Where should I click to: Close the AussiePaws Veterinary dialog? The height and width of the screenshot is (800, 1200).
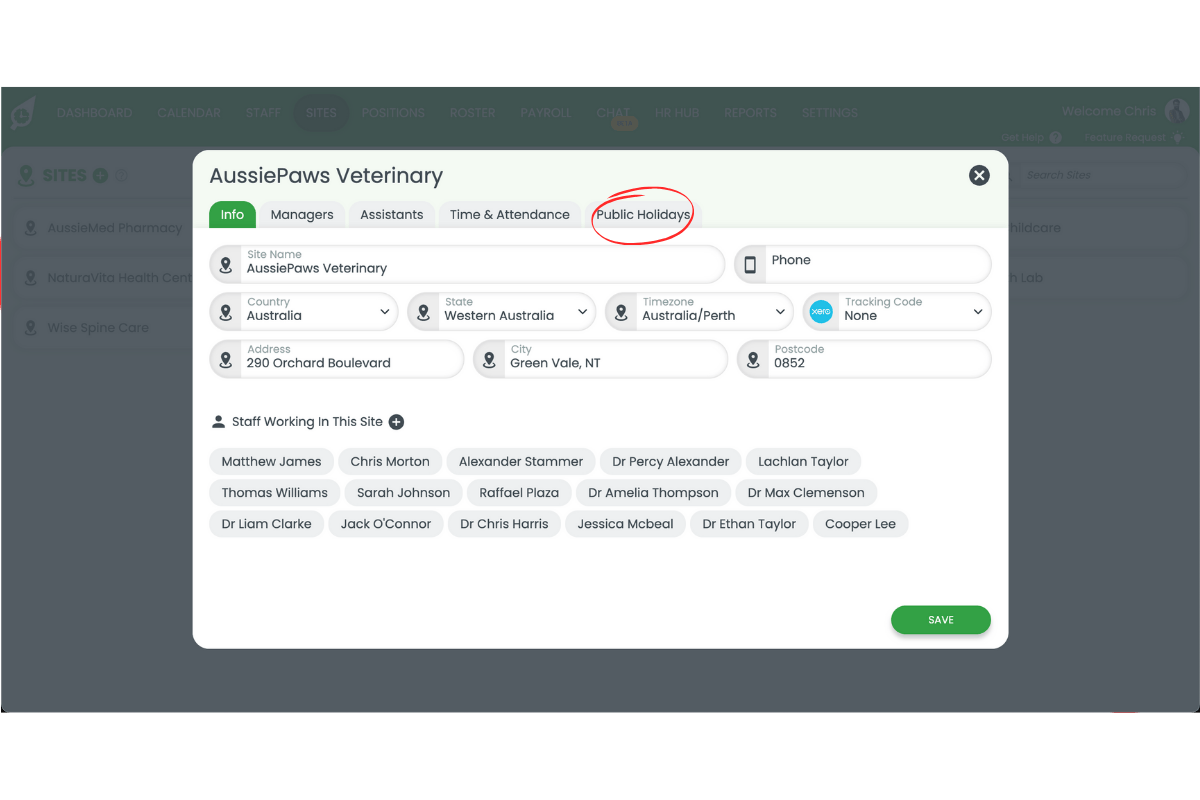pos(979,175)
